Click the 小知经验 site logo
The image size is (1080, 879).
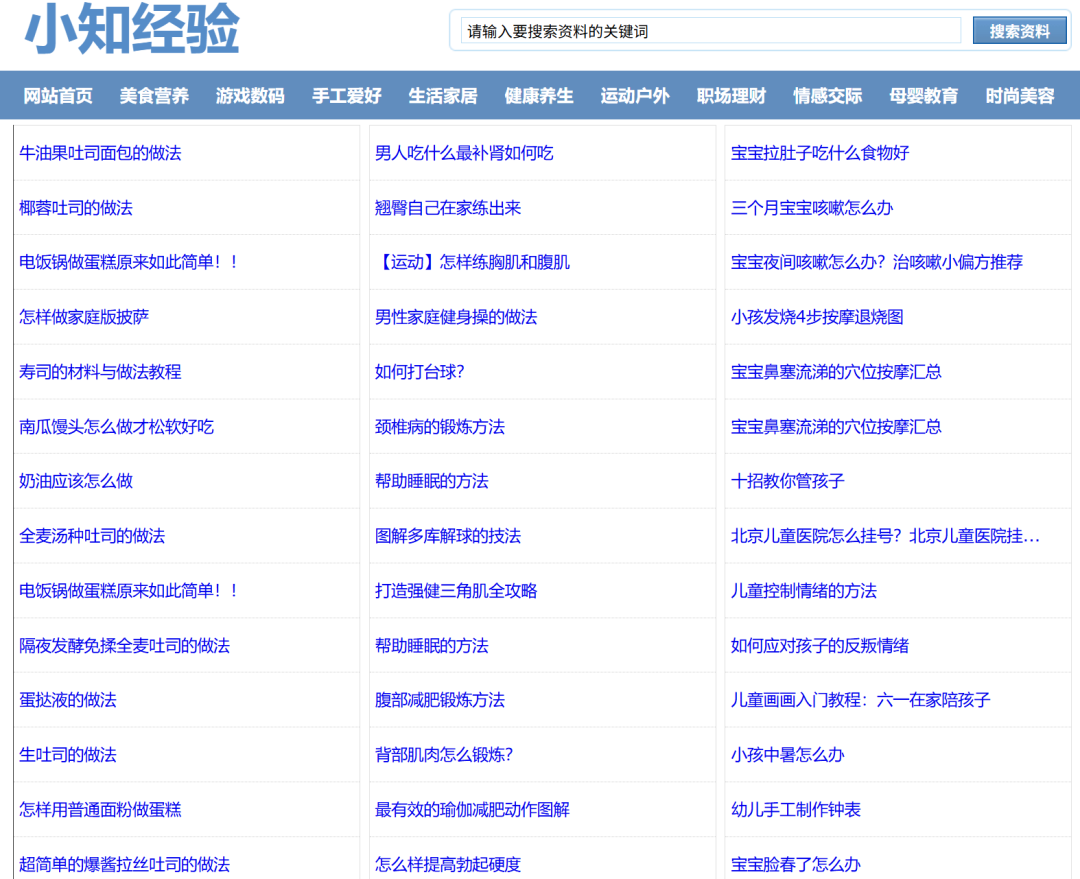(132, 30)
